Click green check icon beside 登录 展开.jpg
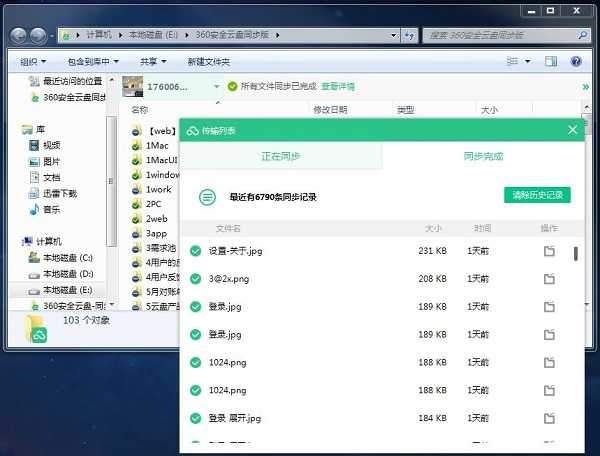600x456 pixels. 196,418
